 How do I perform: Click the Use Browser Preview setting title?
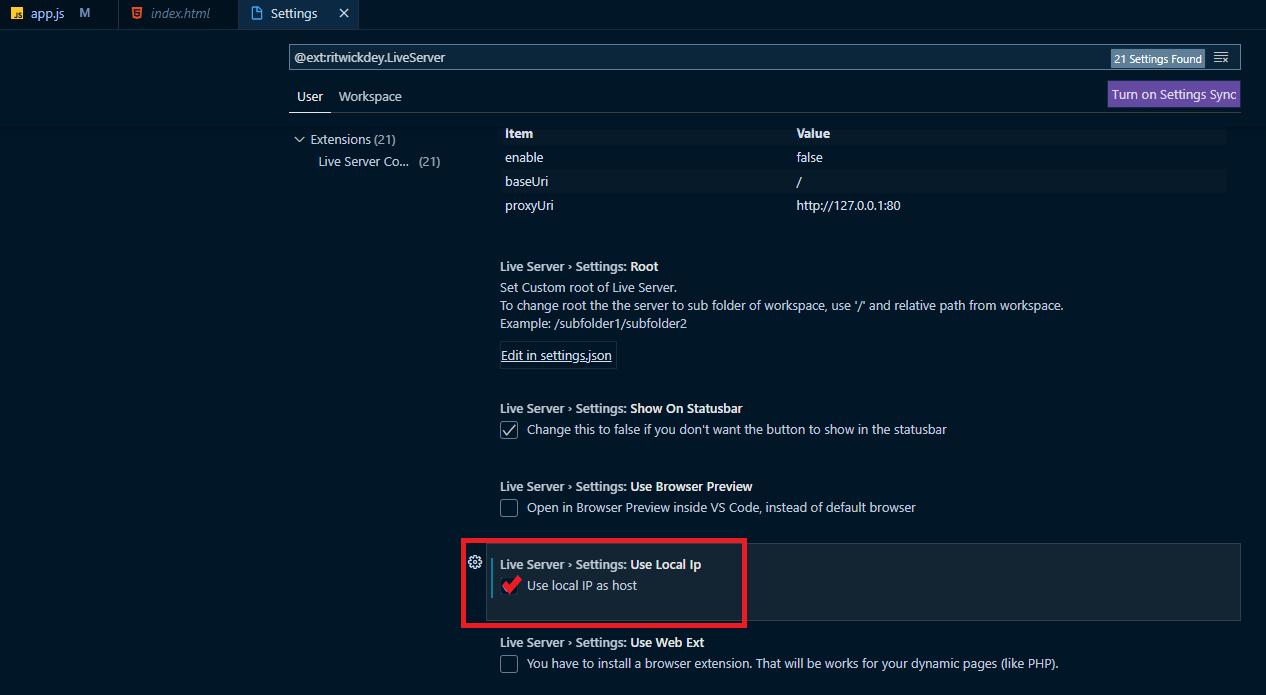[x=626, y=486]
